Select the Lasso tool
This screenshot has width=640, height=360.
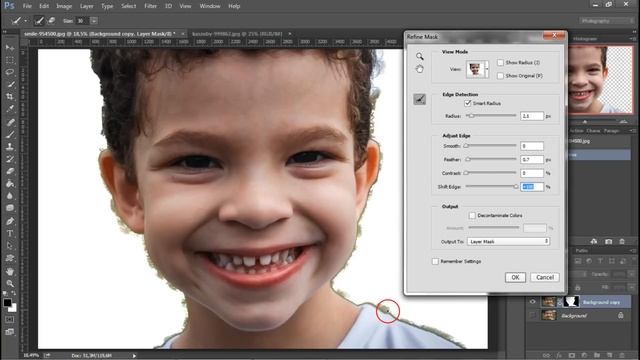(x=10, y=72)
